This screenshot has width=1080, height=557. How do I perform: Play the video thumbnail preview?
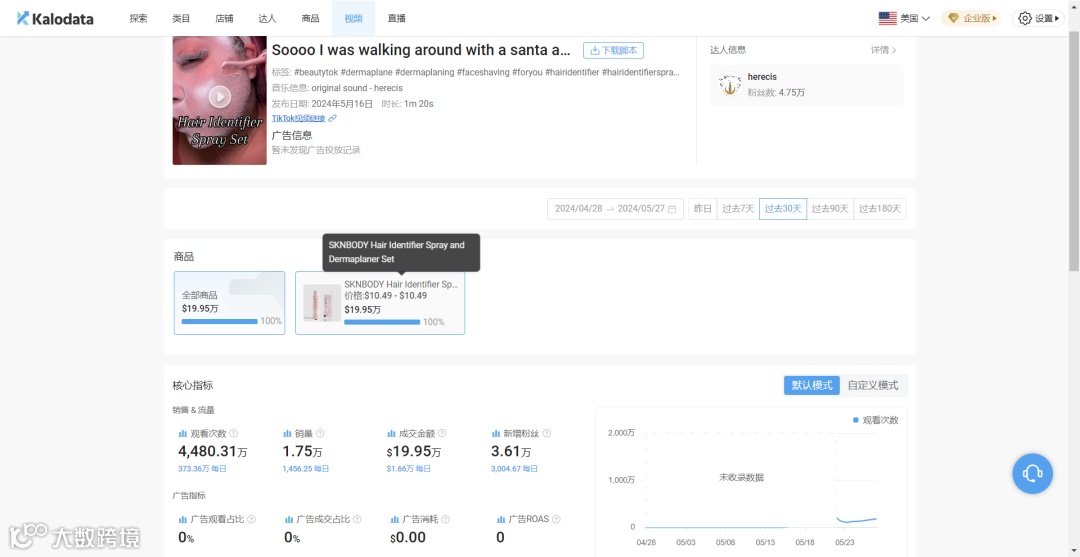pos(220,96)
